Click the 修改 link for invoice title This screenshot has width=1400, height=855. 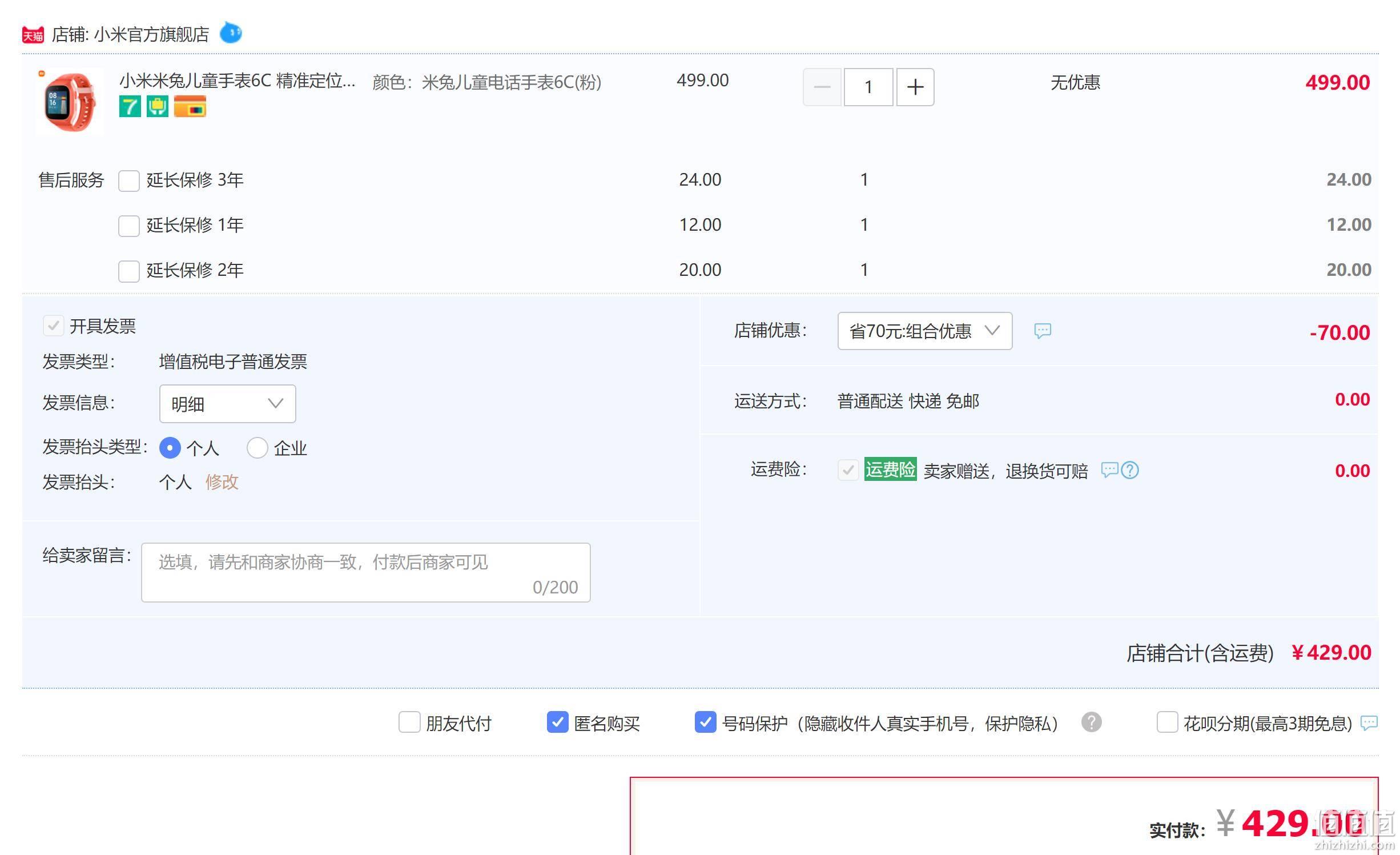[x=222, y=482]
